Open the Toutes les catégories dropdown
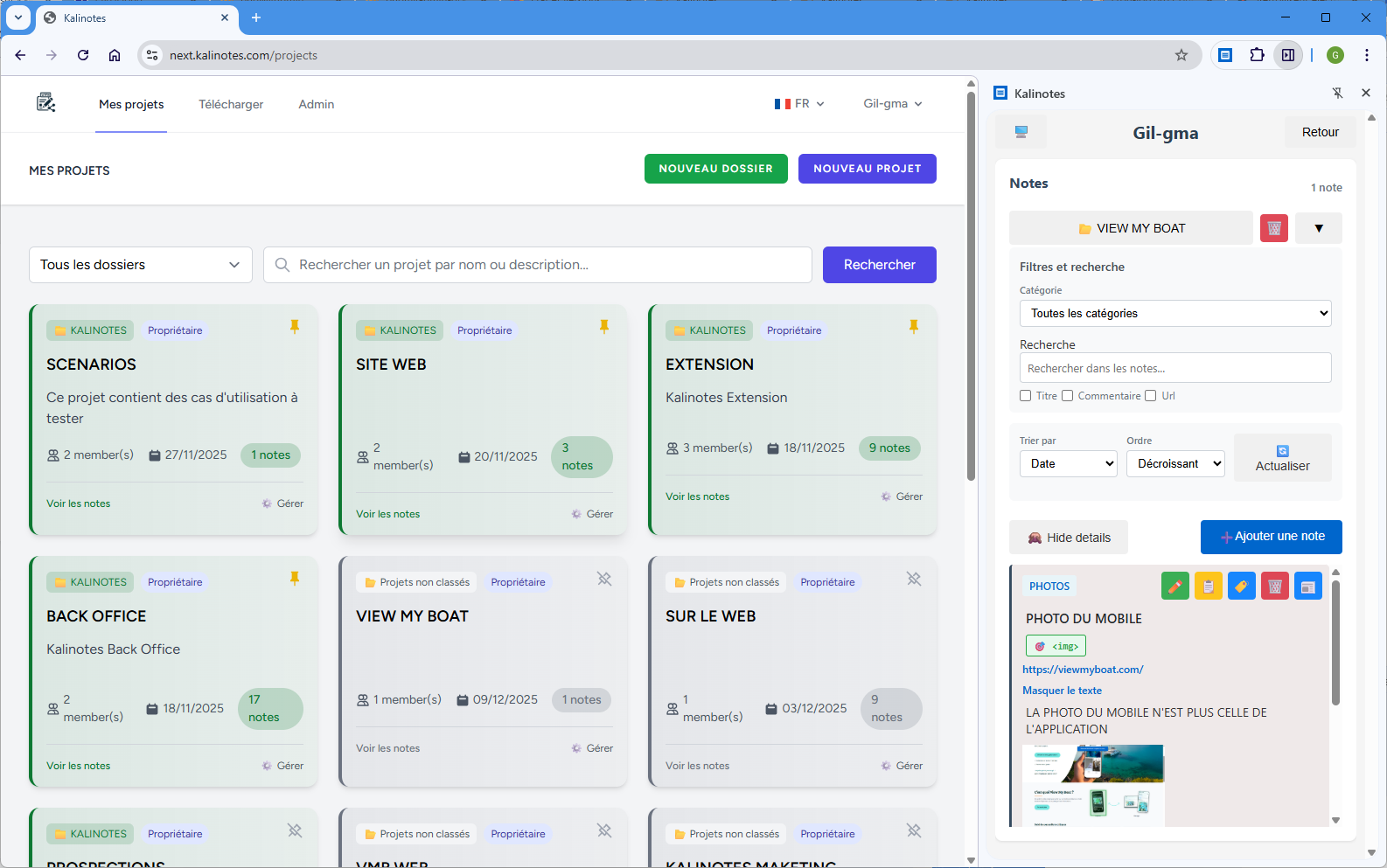This screenshot has height=868, width=1387. click(1175, 313)
